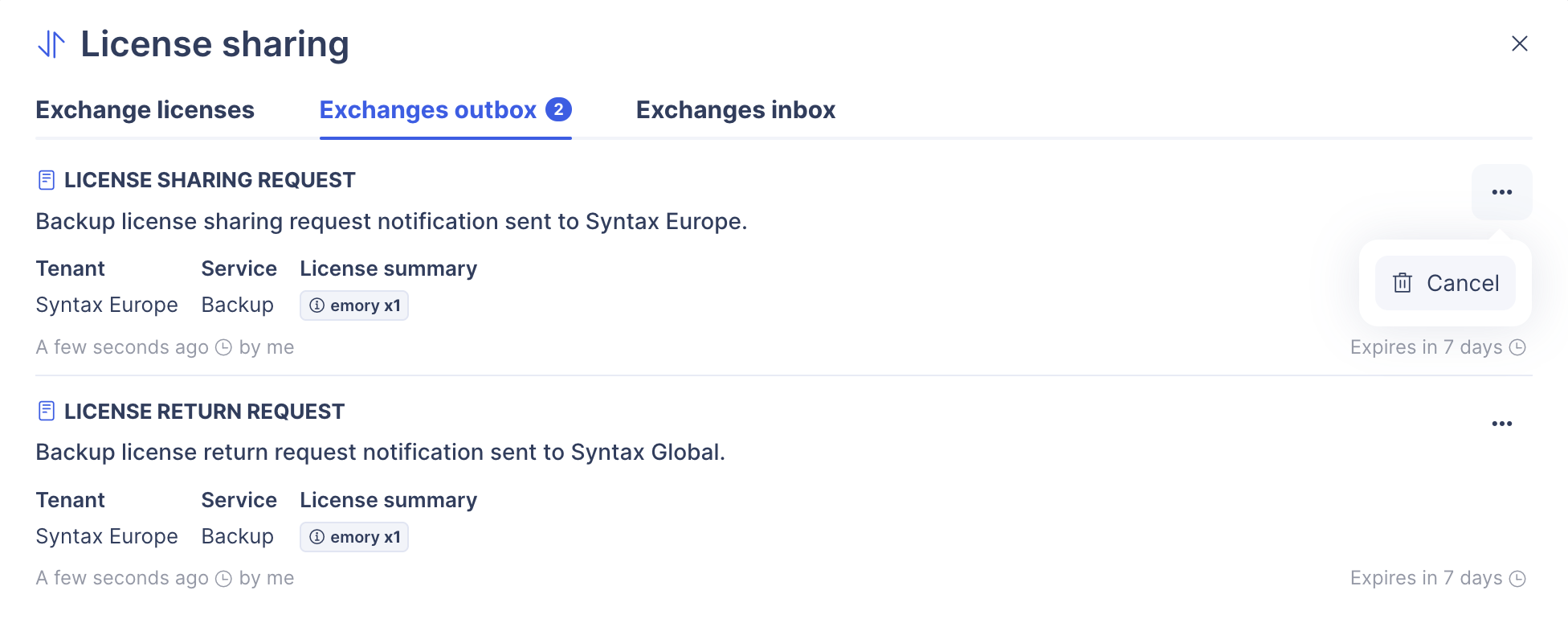Click clock icon next to second Expires in 7 days
Viewport: 1568px width, 619px height.
(1517, 579)
